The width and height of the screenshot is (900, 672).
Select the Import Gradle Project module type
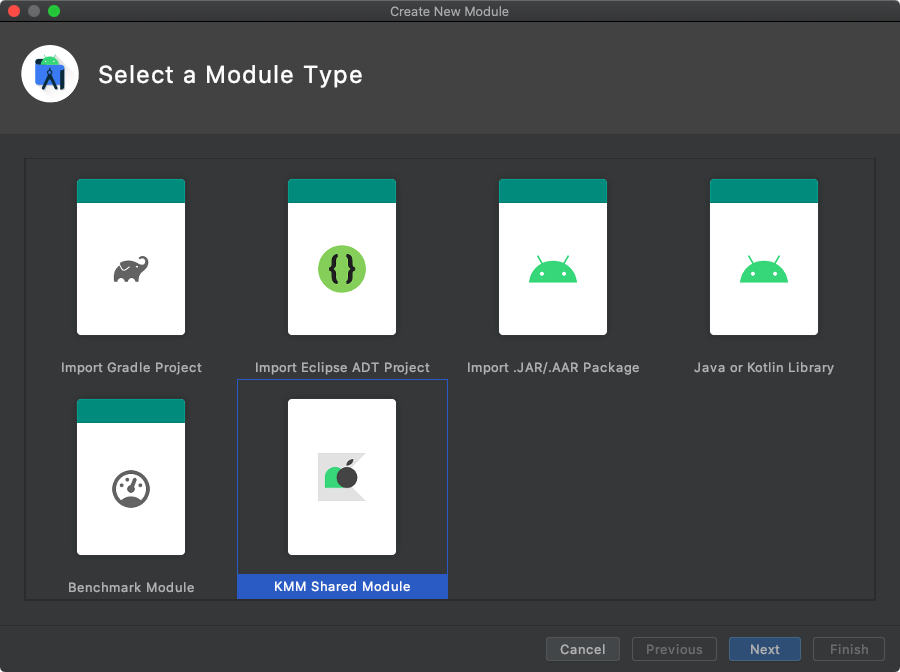130,256
